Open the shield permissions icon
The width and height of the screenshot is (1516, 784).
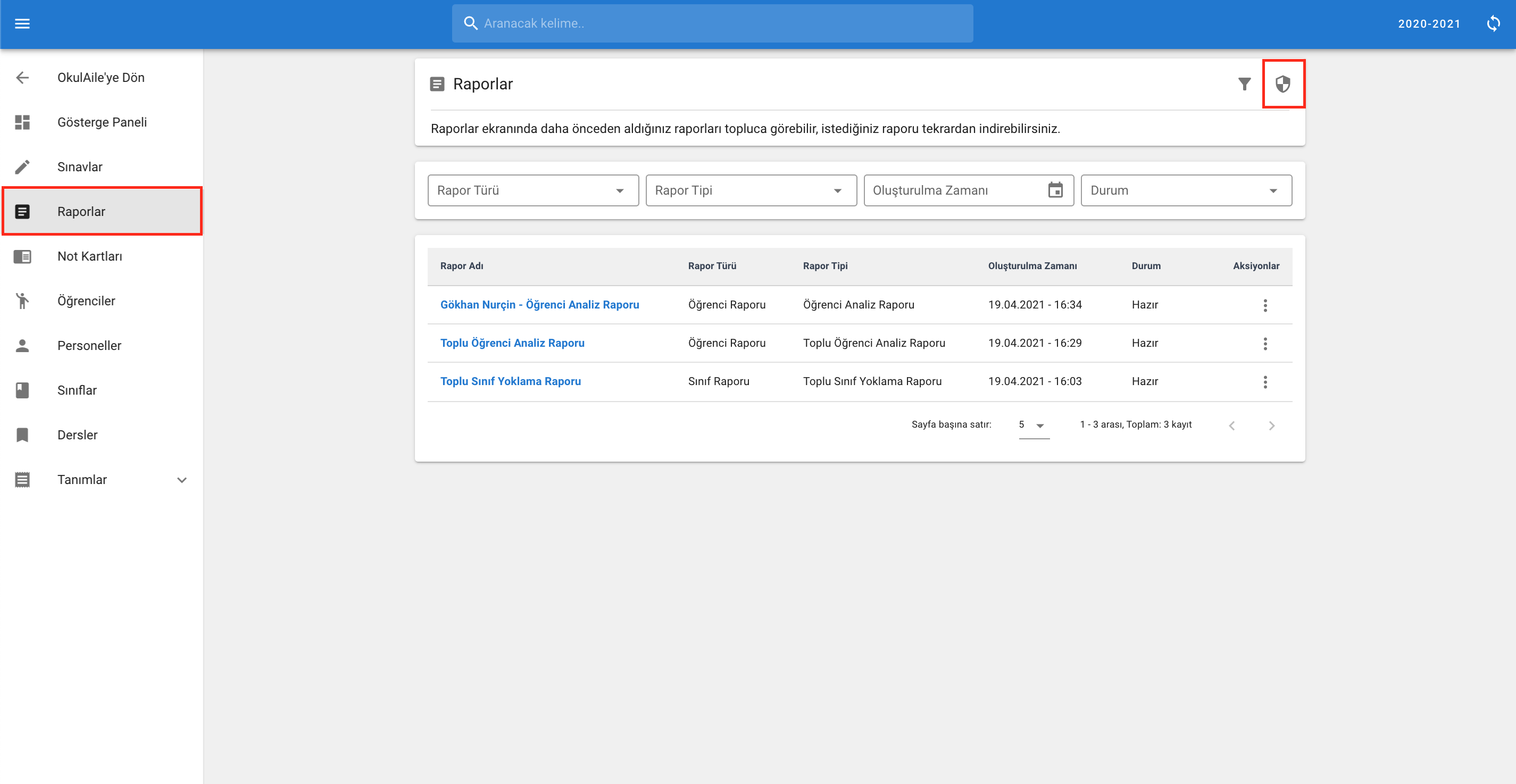point(1283,84)
